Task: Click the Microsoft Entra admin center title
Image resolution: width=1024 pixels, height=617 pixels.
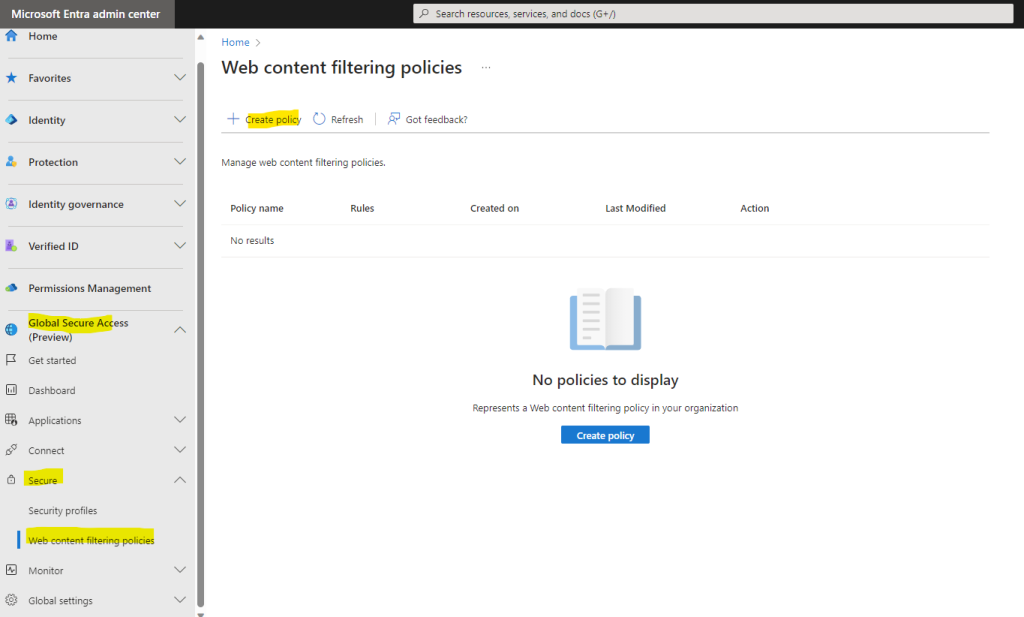Action: 86,14
